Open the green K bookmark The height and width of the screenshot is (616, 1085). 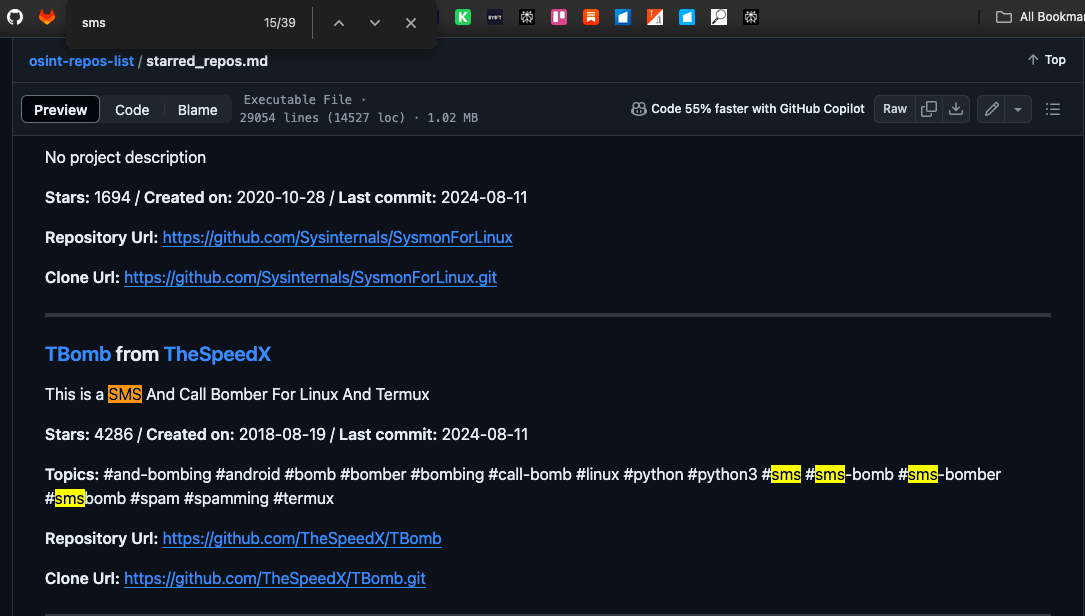[463, 17]
